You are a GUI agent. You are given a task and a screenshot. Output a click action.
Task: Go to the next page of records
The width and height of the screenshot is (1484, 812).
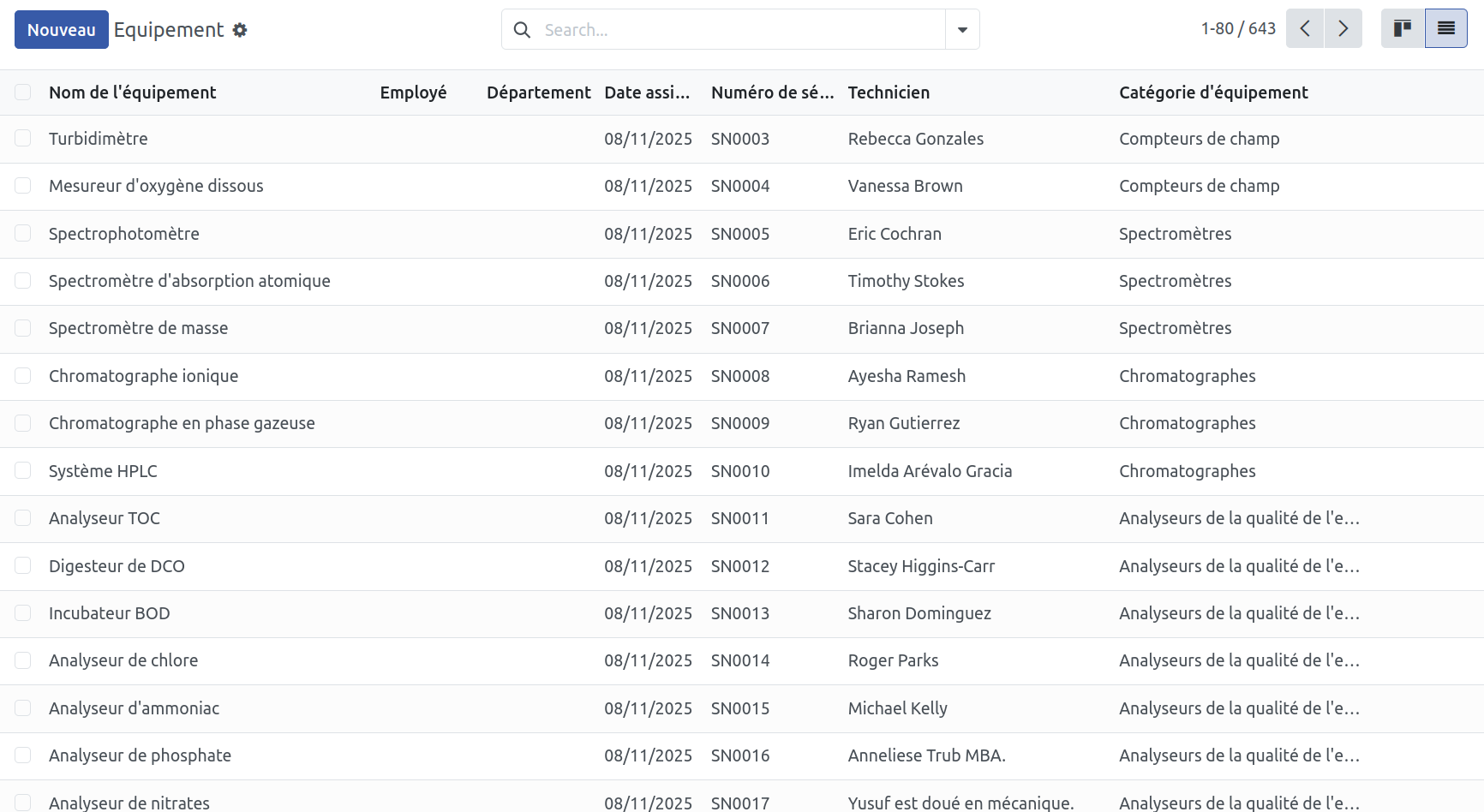tap(1343, 28)
